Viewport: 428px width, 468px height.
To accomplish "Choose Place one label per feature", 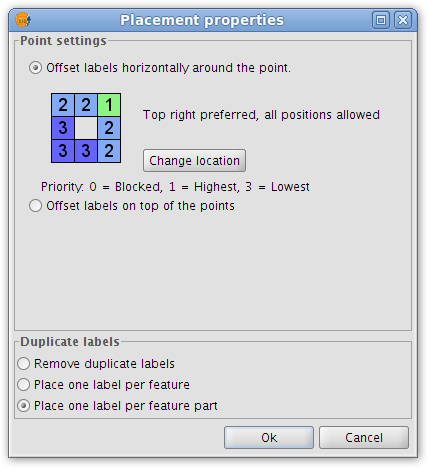I will pyautogui.click(x=24, y=385).
